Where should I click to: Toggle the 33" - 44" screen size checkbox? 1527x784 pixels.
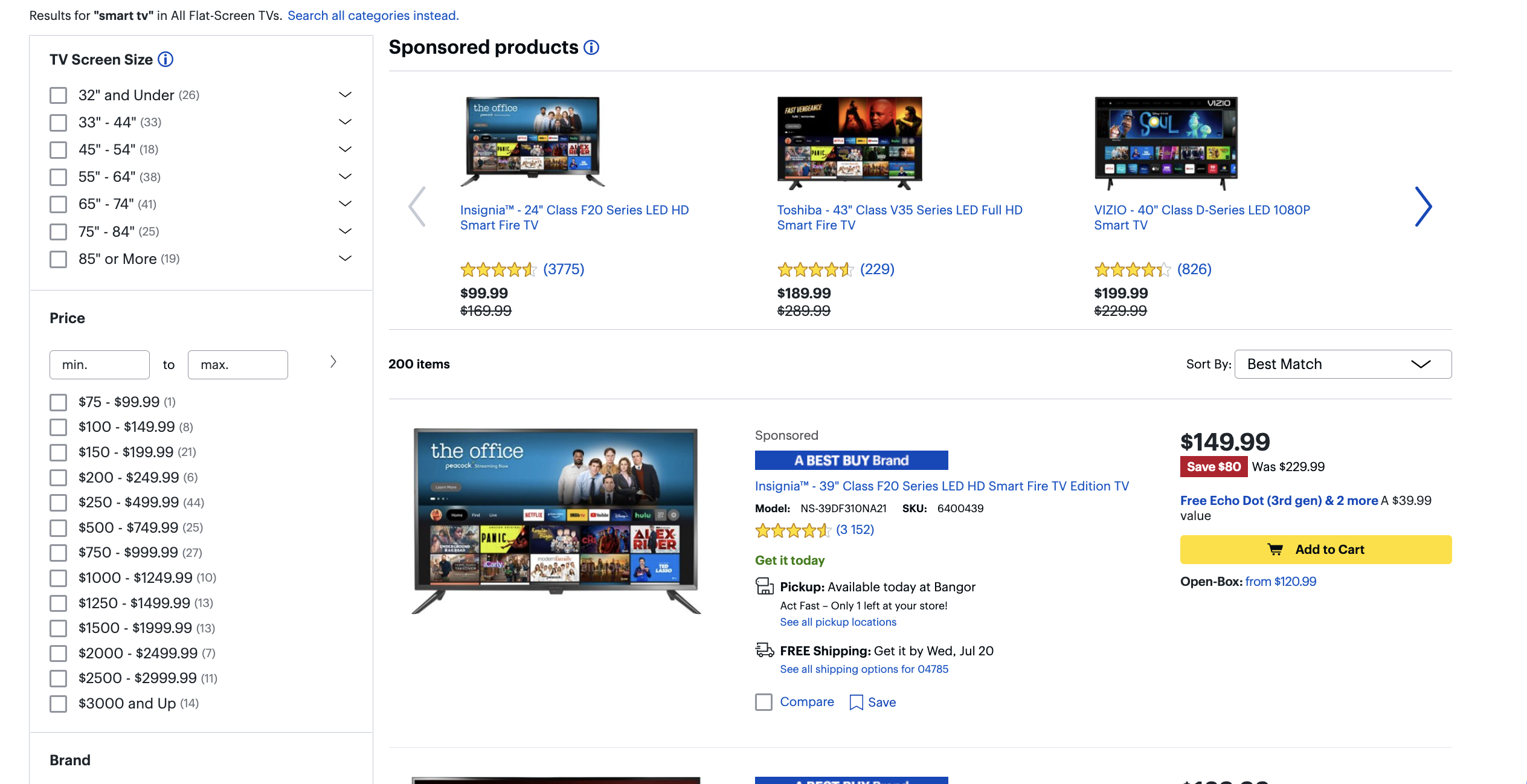[x=57, y=122]
